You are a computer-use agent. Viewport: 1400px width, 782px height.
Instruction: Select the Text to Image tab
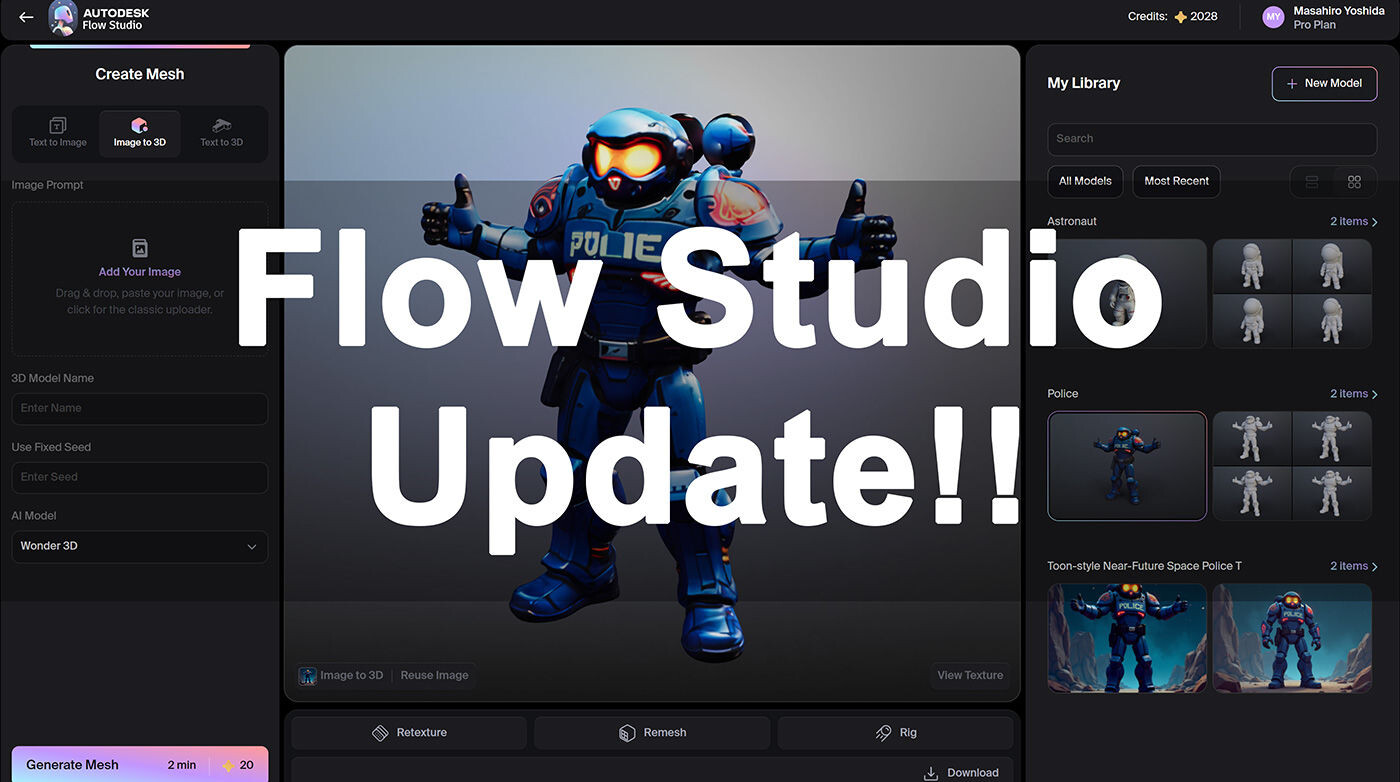click(x=58, y=132)
